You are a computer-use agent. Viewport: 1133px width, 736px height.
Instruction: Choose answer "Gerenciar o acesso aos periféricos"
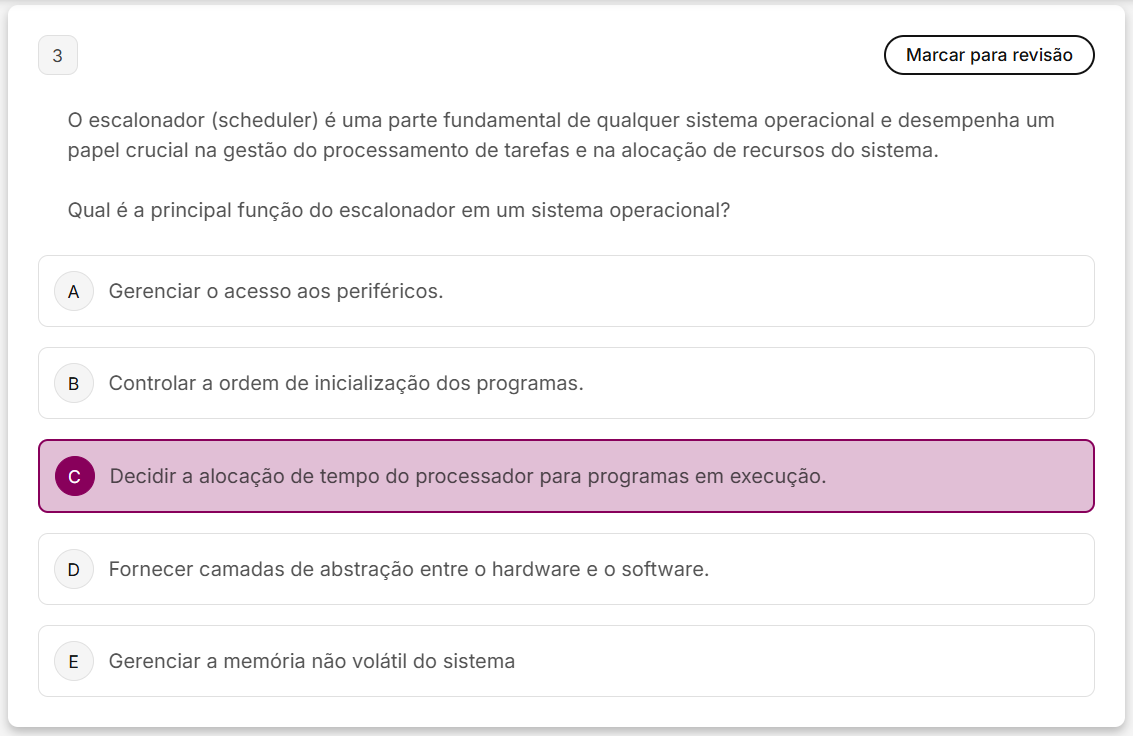(x=275, y=291)
